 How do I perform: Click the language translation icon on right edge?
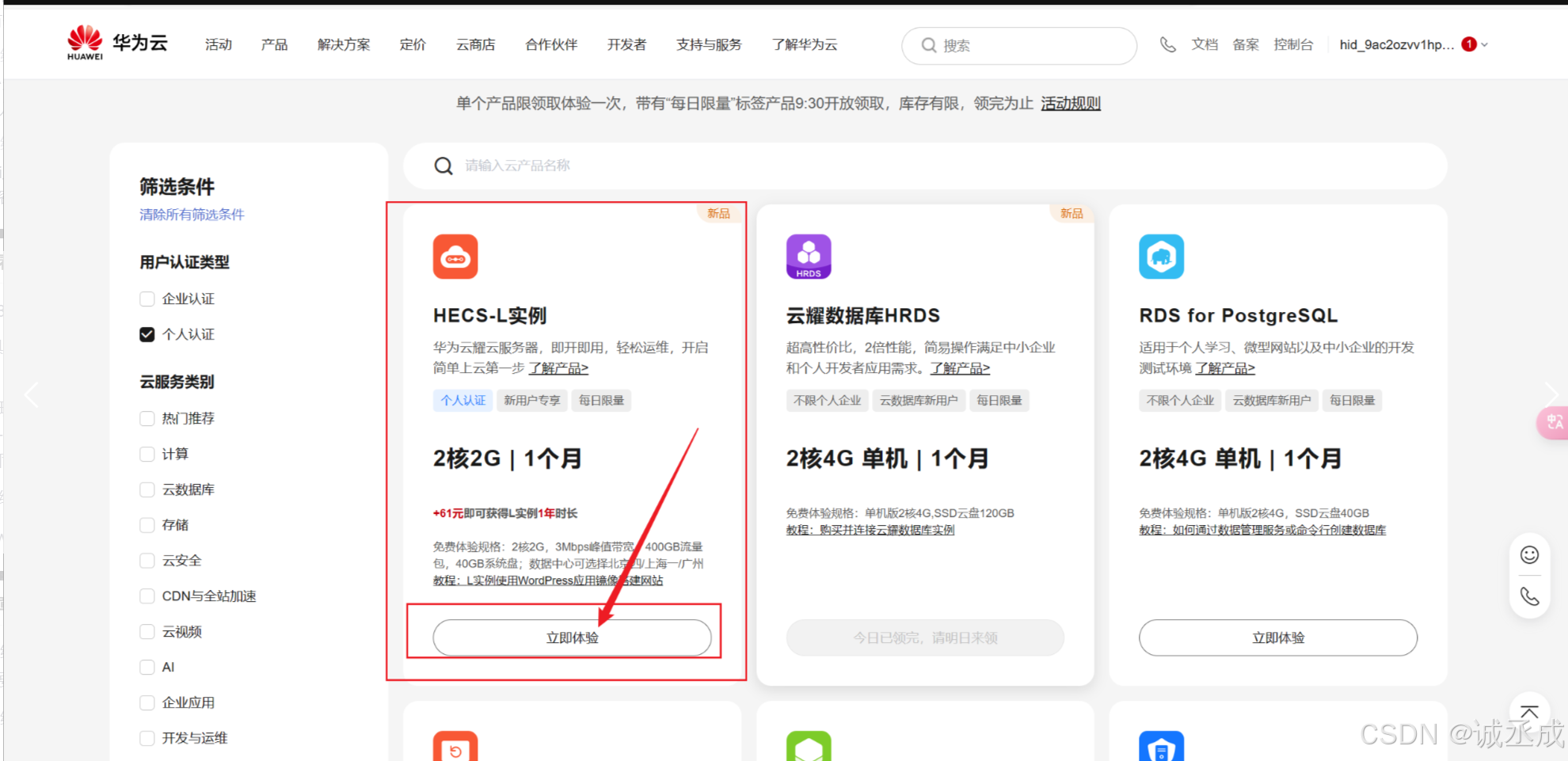click(1554, 422)
